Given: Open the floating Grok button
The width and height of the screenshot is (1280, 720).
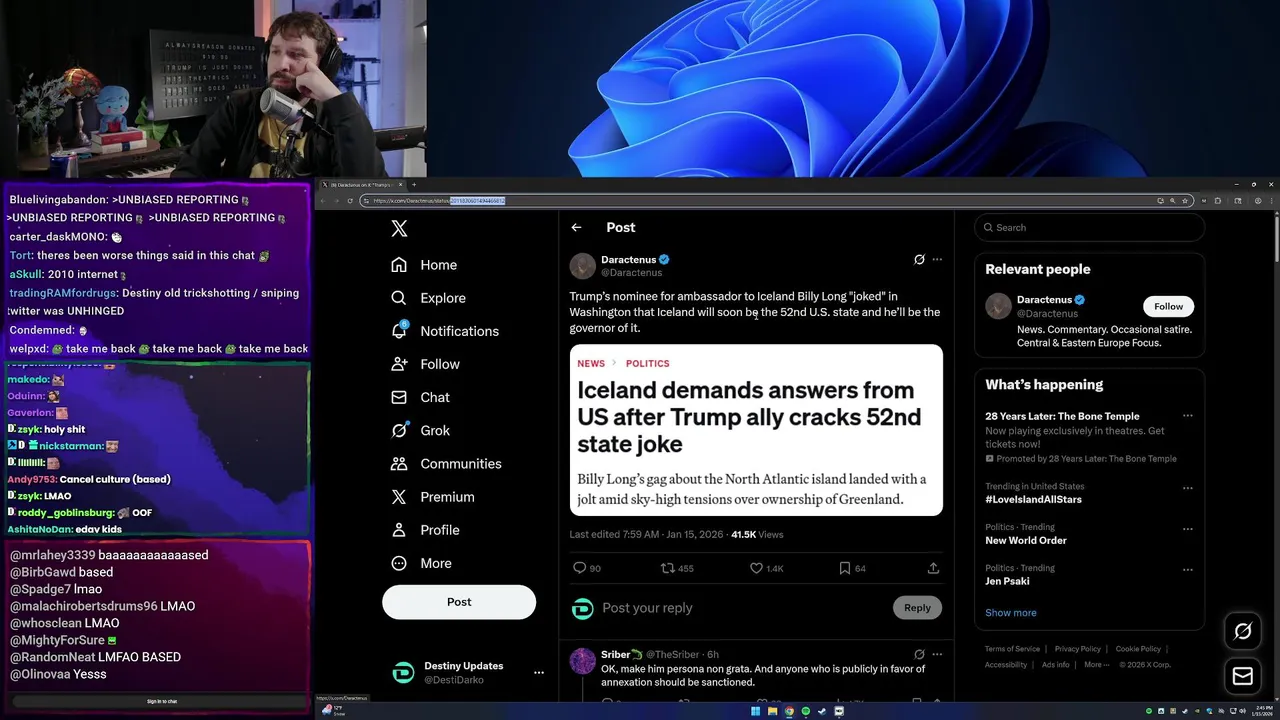Looking at the screenshot, I should click(1243, 631).
